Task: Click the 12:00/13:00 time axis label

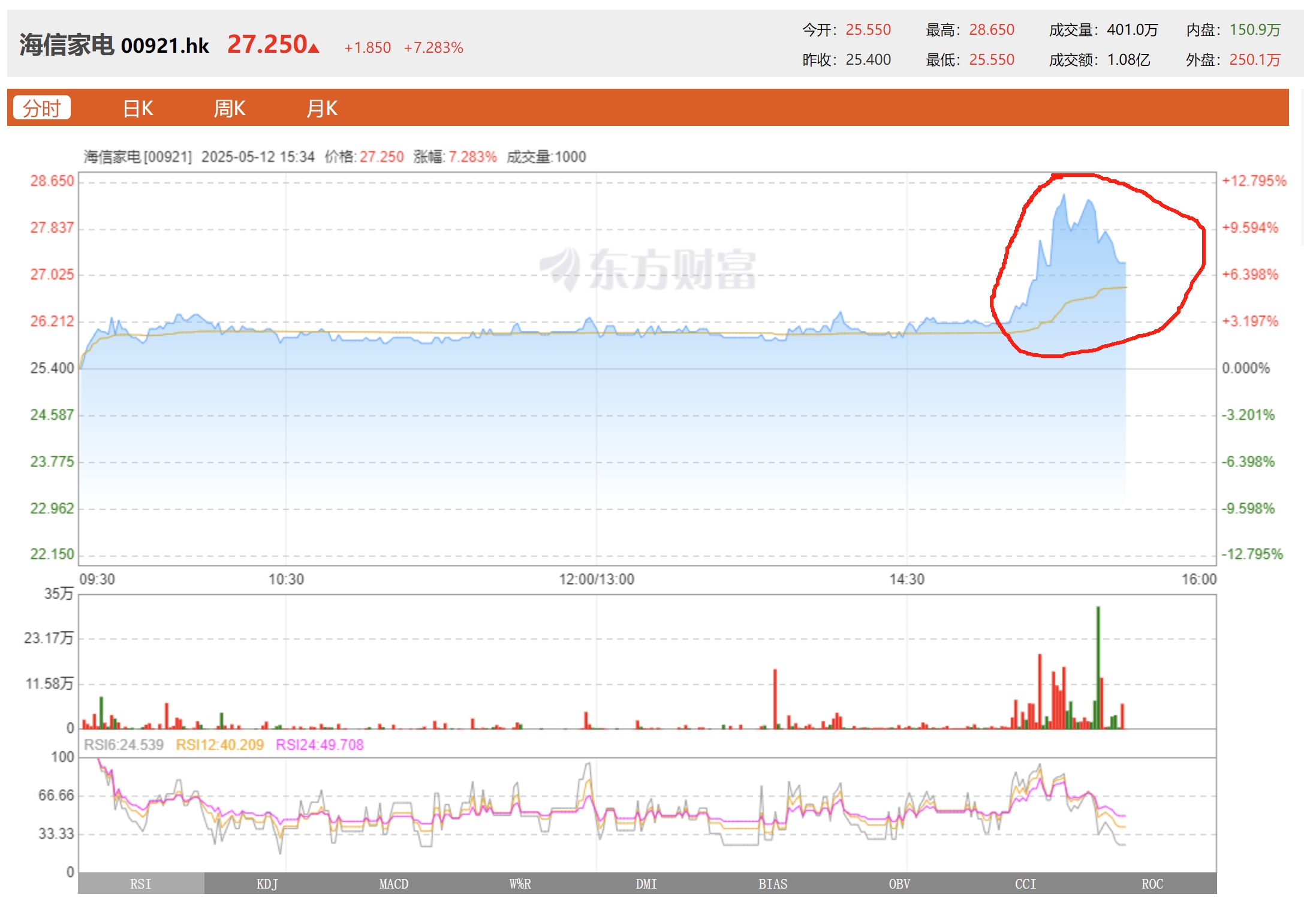Action: point(597,579)
